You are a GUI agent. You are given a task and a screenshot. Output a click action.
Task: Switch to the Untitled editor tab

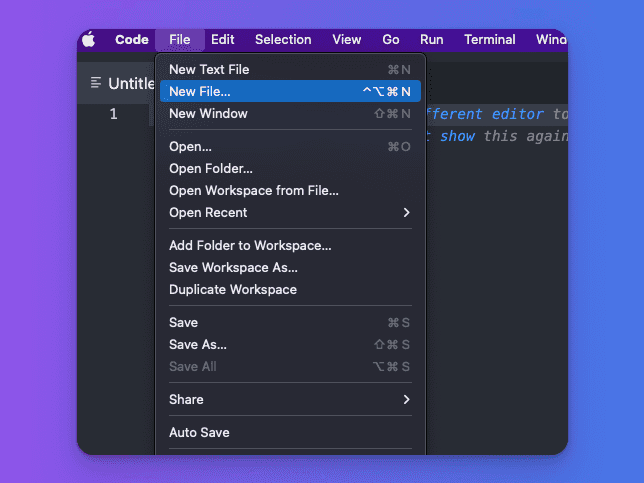click(130, 83)
